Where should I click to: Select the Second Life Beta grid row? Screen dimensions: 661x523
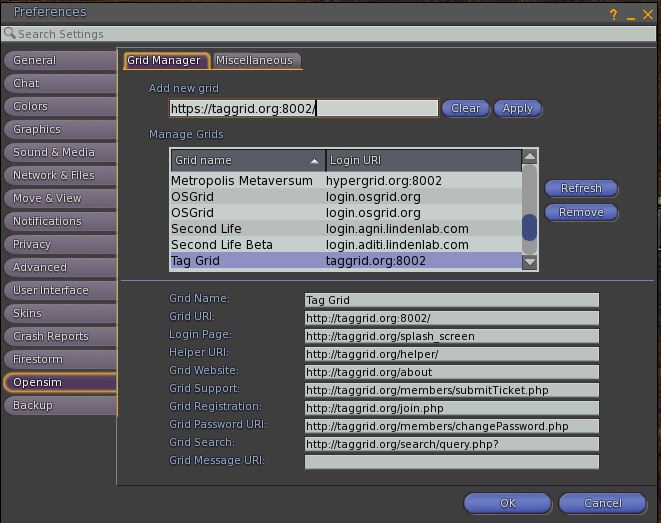click(346, 245)
